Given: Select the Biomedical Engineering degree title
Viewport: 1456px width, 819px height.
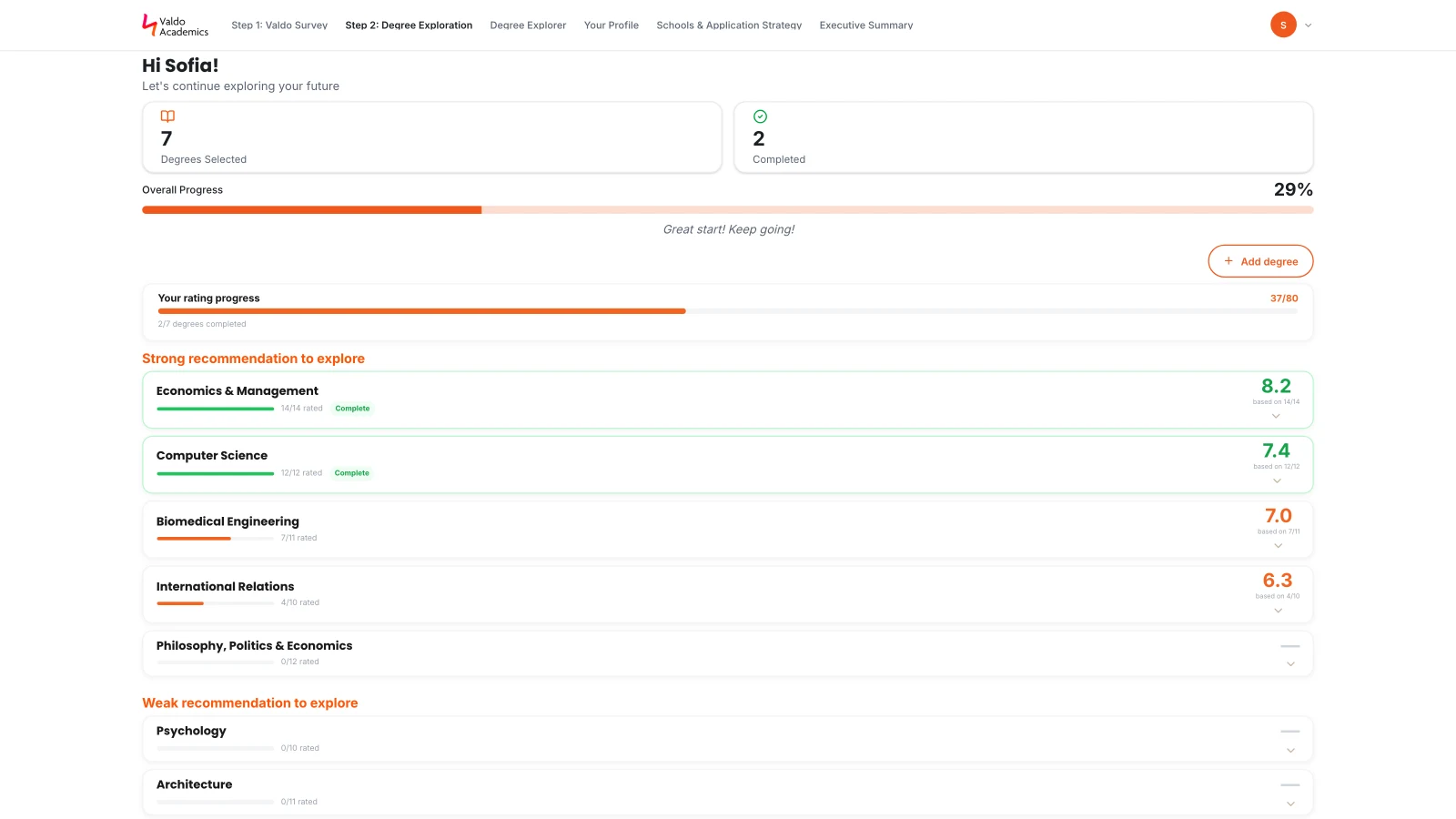Looking at the screenshot, I should click(227, 521).
